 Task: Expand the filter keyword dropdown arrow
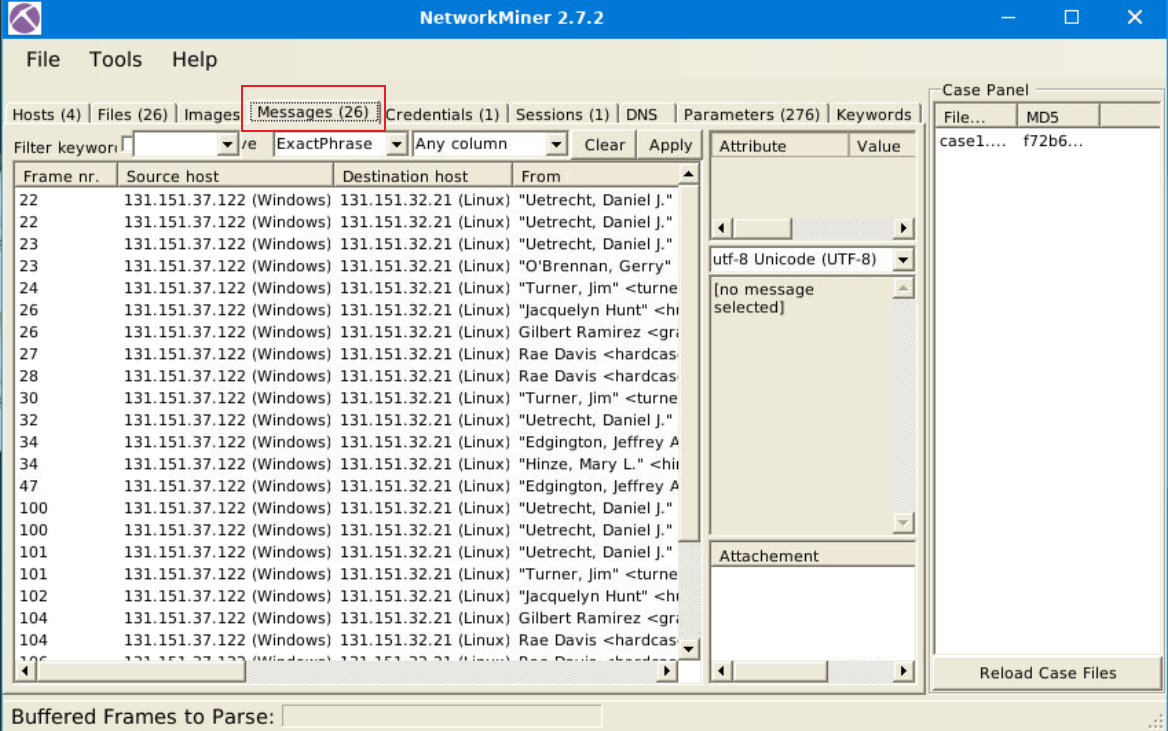(227, 144)
